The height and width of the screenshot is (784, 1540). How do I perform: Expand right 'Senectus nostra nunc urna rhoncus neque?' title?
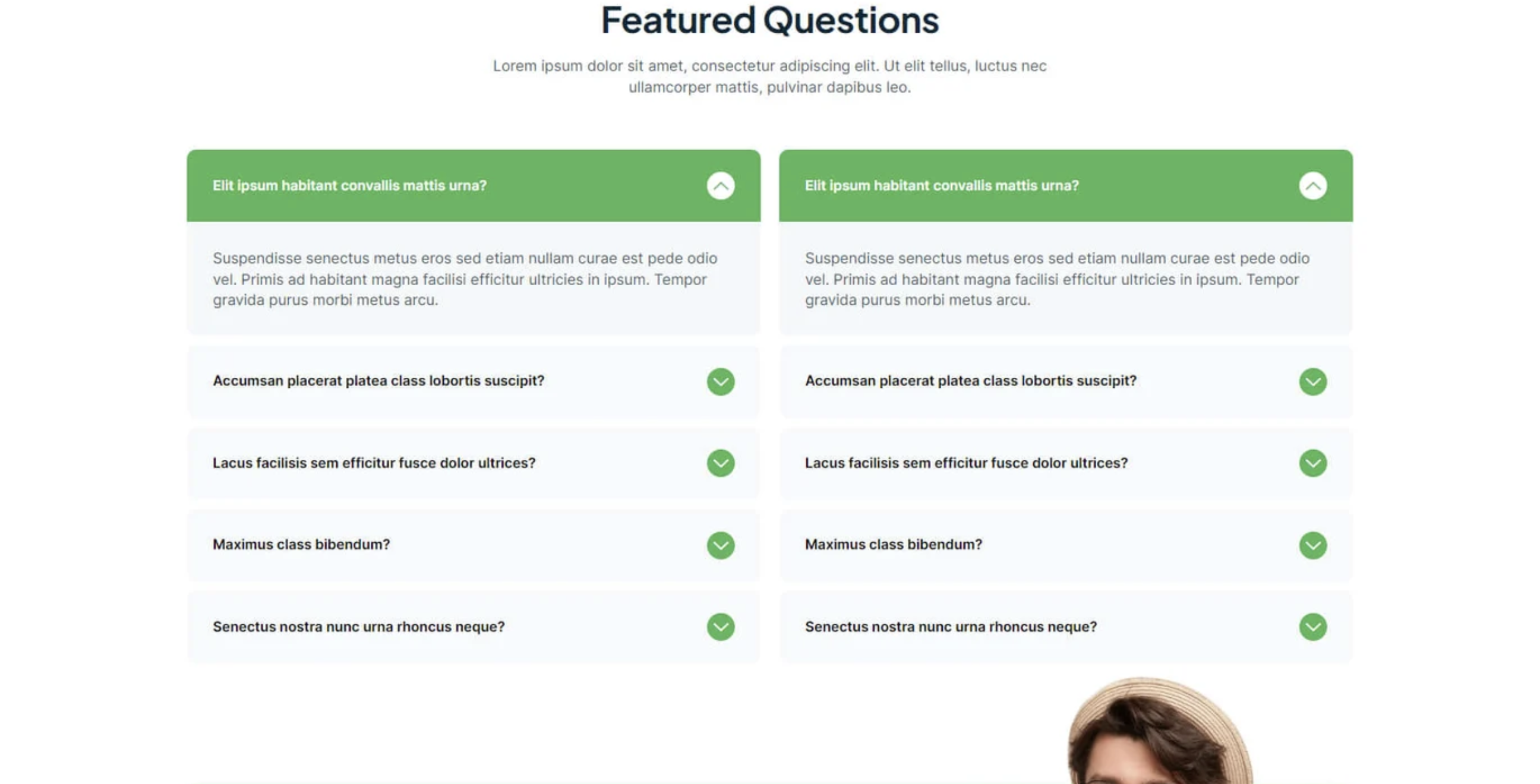(951, 627)
